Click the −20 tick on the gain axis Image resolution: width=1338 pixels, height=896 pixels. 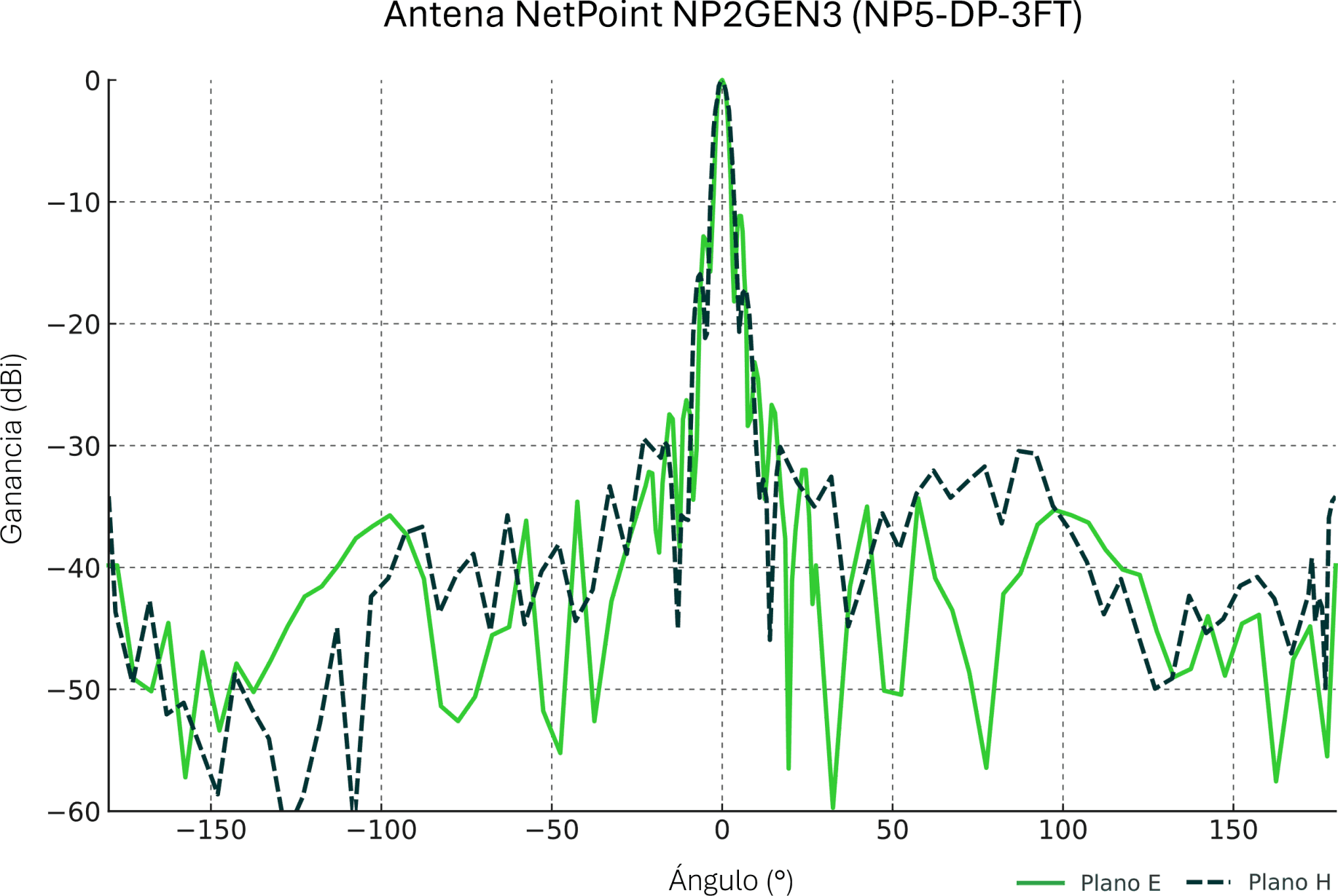point(74,324)
